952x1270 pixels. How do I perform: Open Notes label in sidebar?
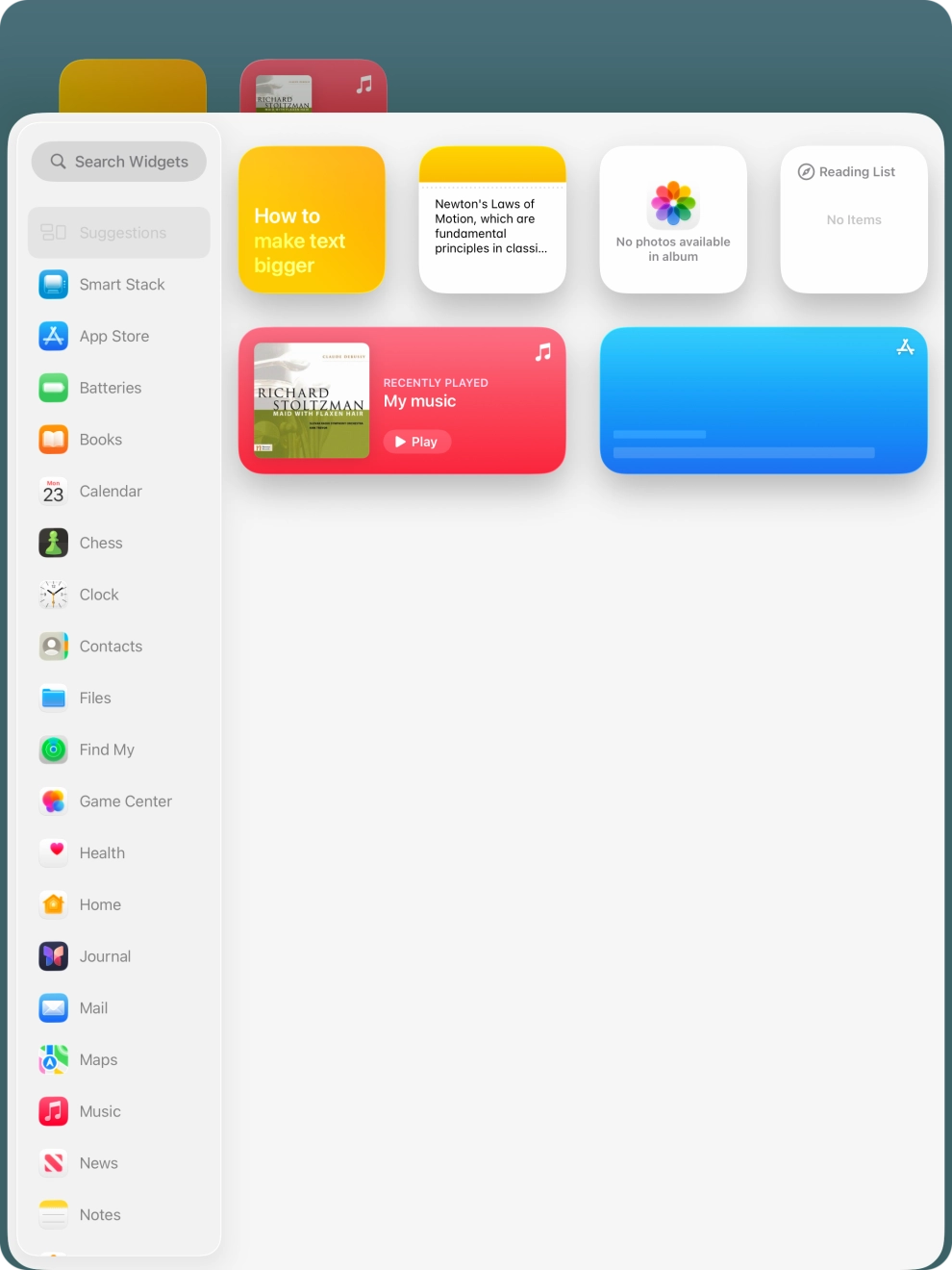[100, 1215]
